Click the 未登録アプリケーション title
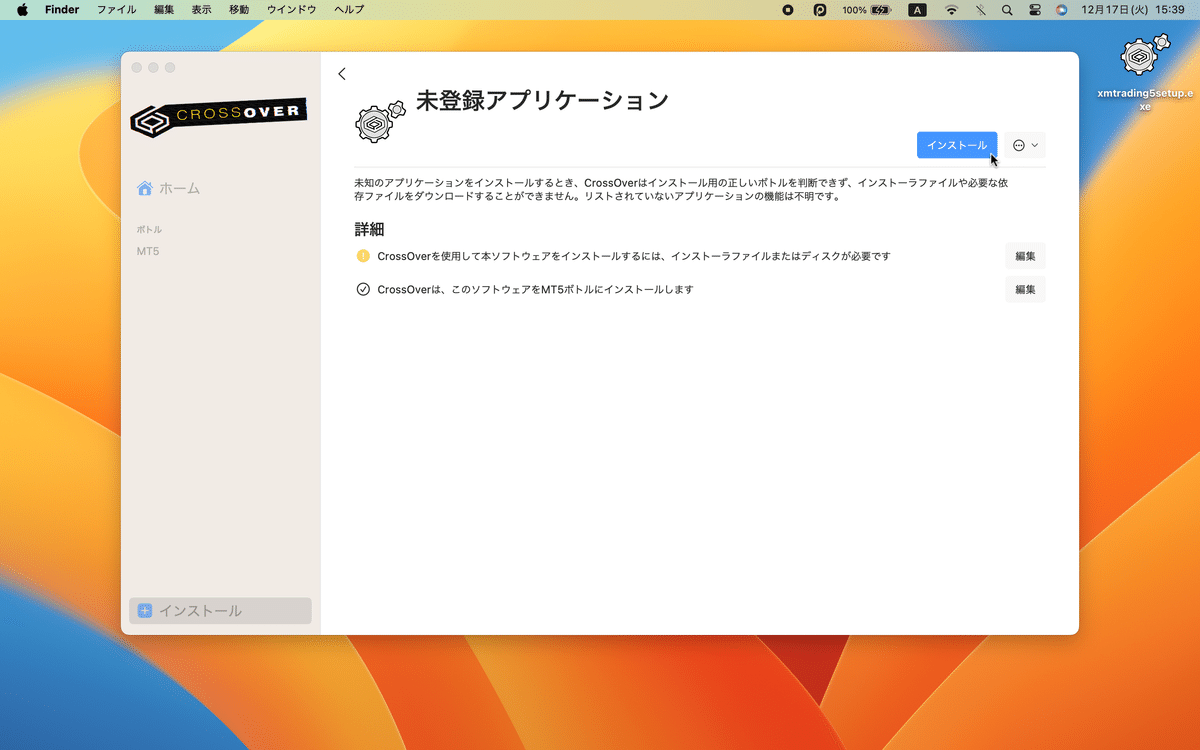 pyautogui.click(x=542, y=101)
